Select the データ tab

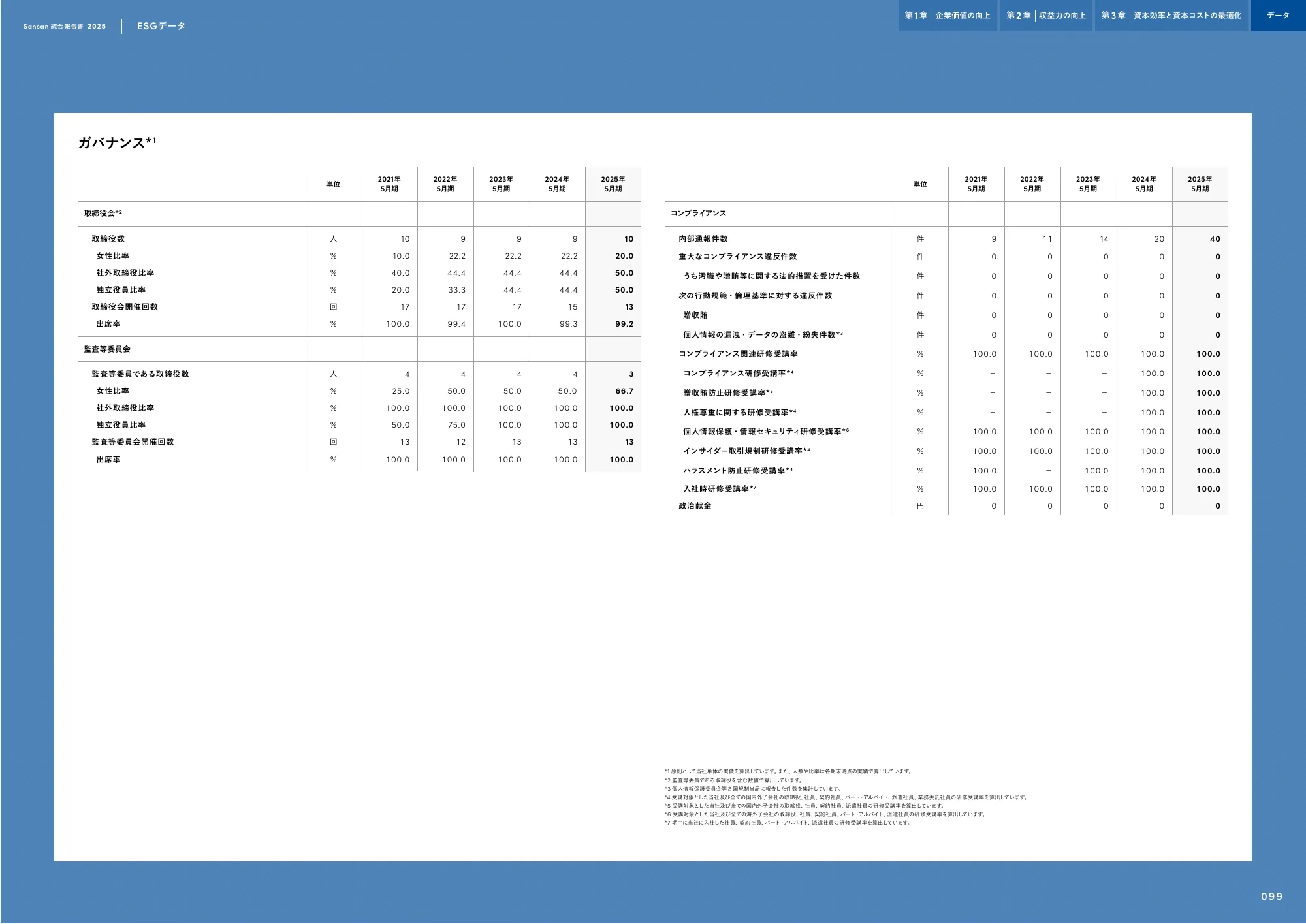click(x=1278, y=16)
